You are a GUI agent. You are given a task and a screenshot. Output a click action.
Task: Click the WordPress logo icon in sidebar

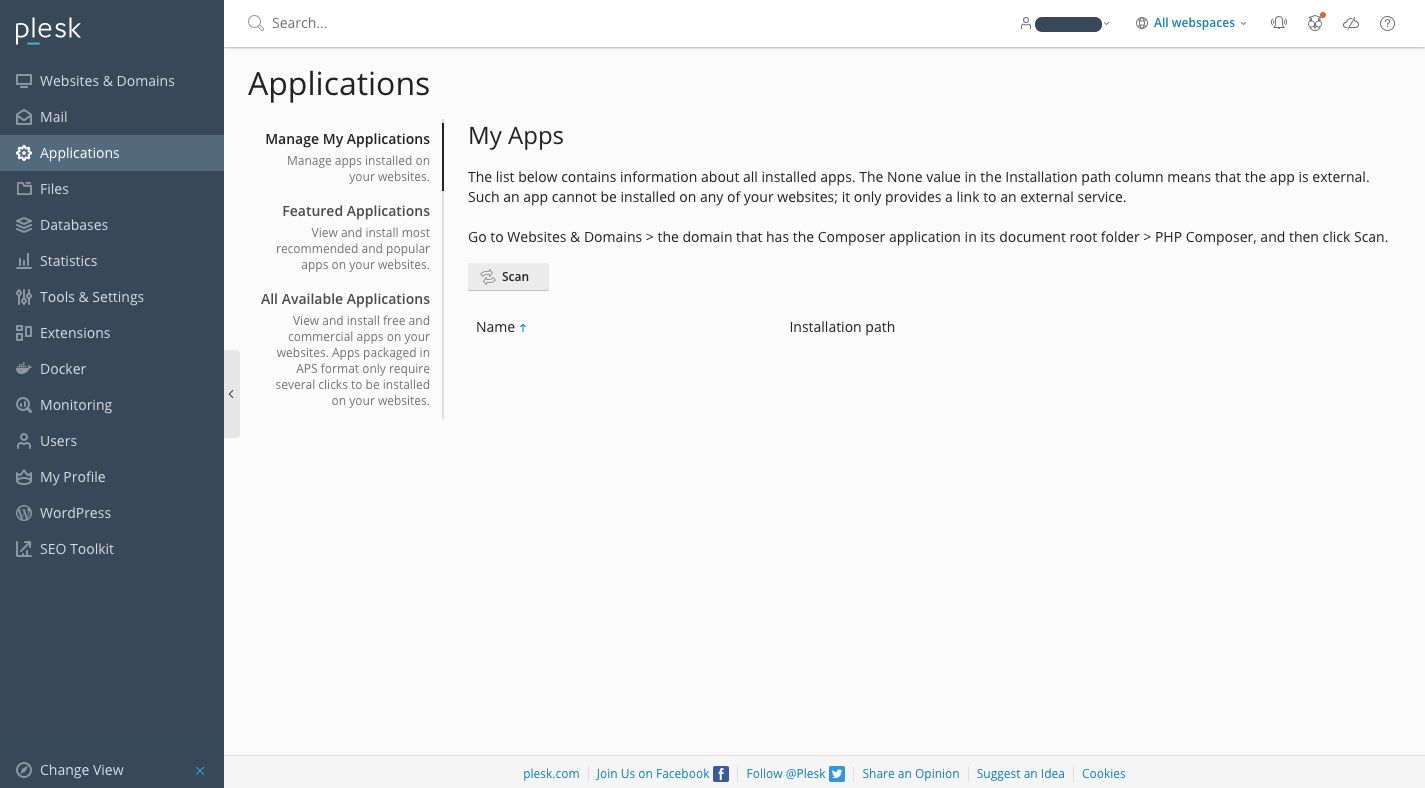(x=24, y=513)
